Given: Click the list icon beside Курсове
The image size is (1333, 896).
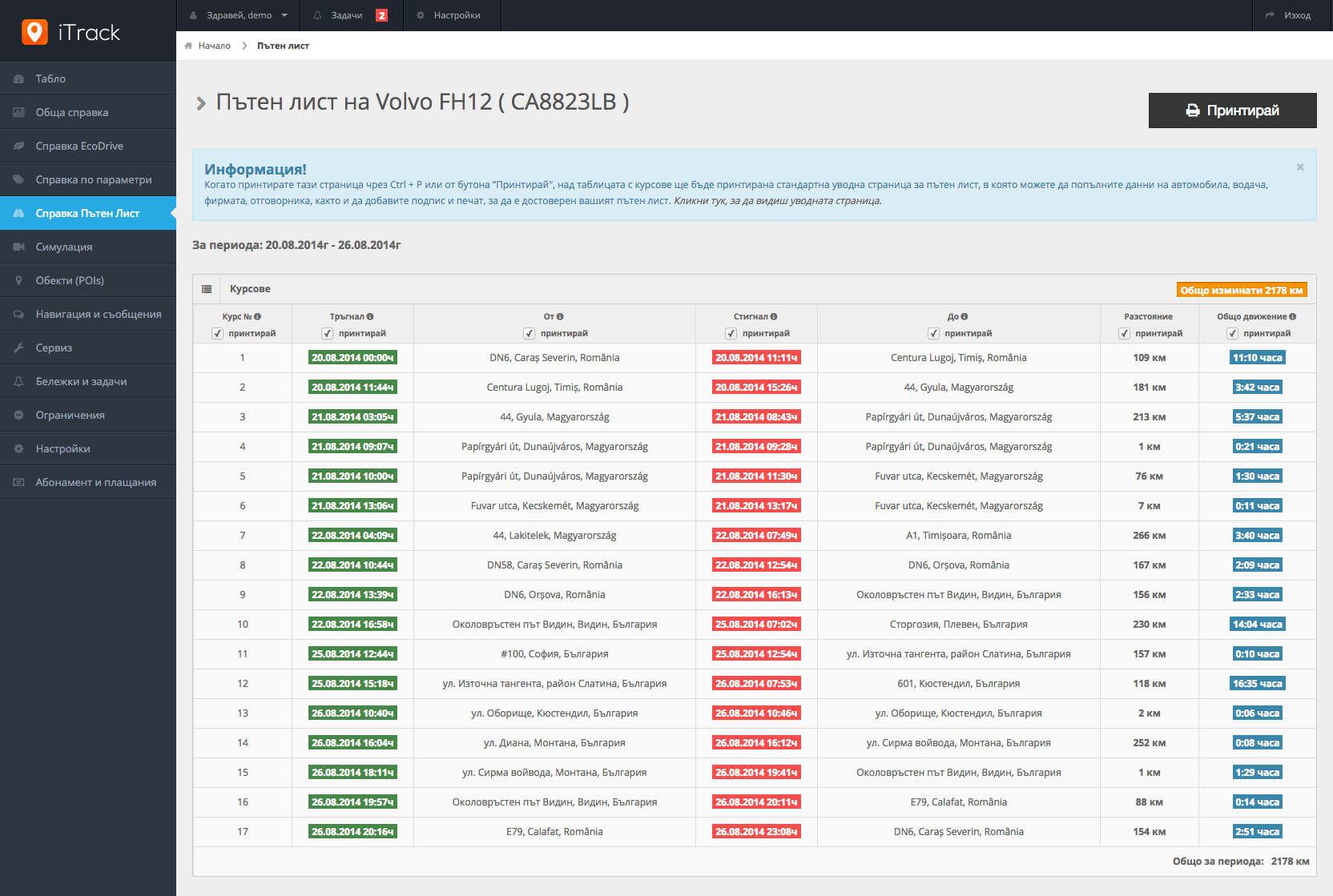Looking at the screenshot, I should 207,289.
